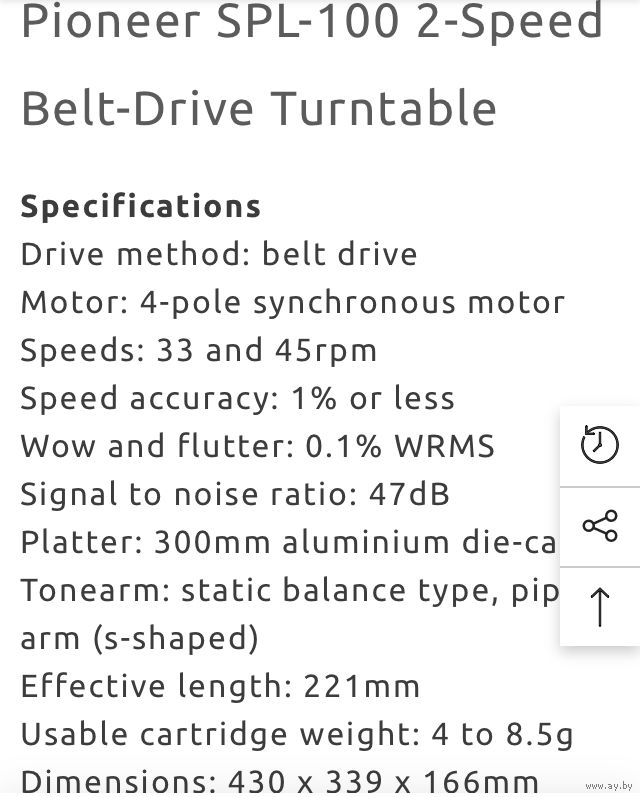The width and height of the screenshot is (640, 797).
Task: Click the 0.1% WRMS value
Action: click(x=400, y=446)
